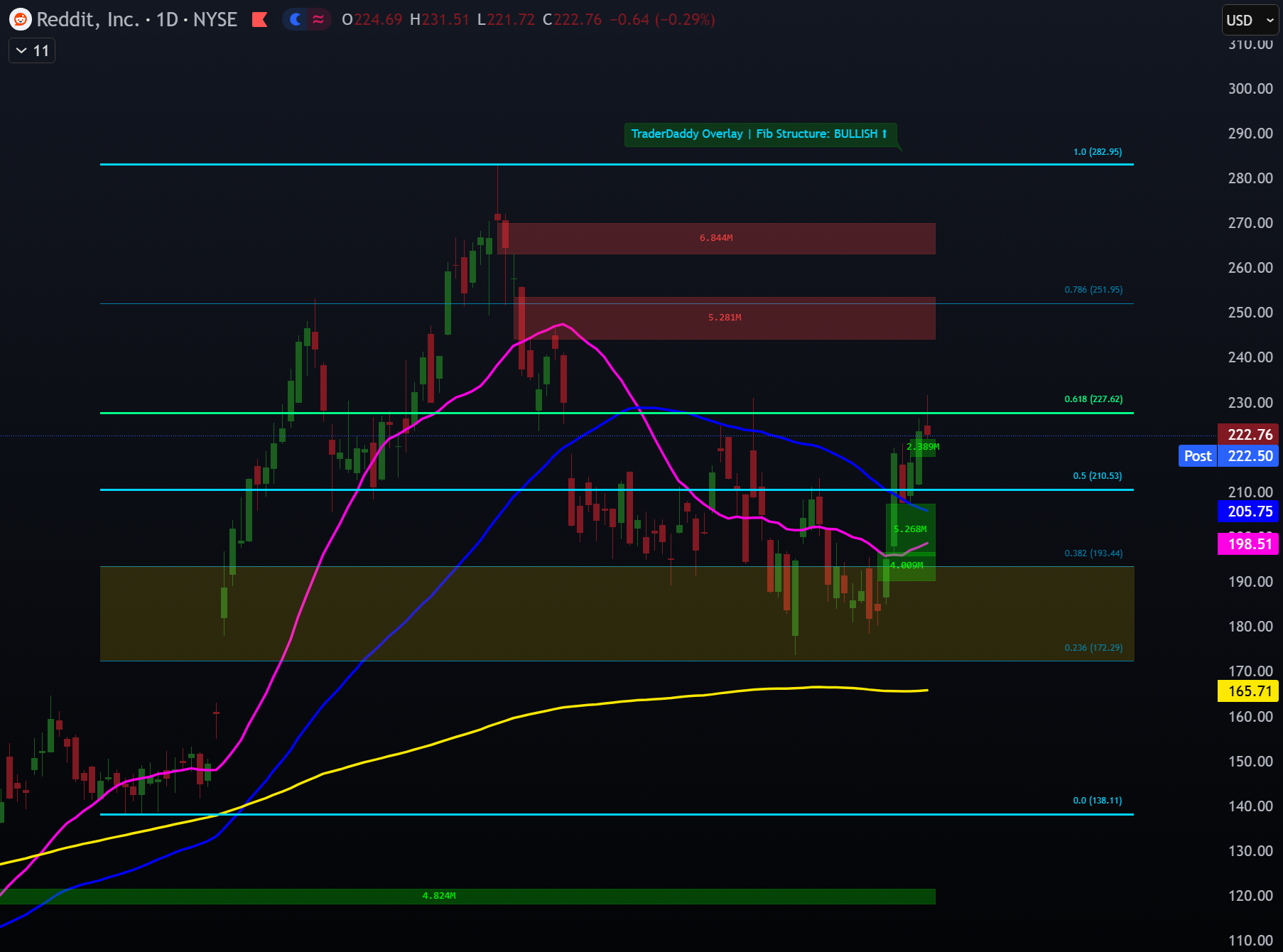This screenshot has width=1283, height=952.
Task: Toggle the moon/wave indicator pill switch
Action: [x=305, y=20]
